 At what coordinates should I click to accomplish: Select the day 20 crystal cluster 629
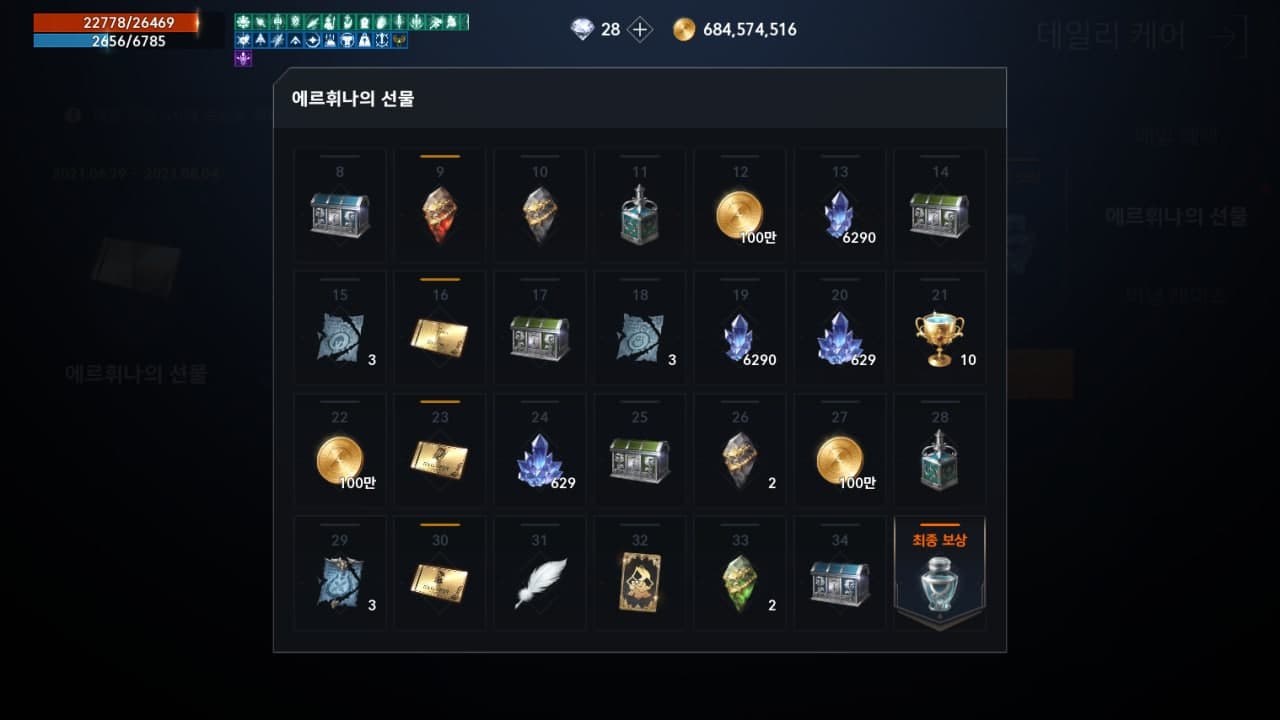click(840, 328)
